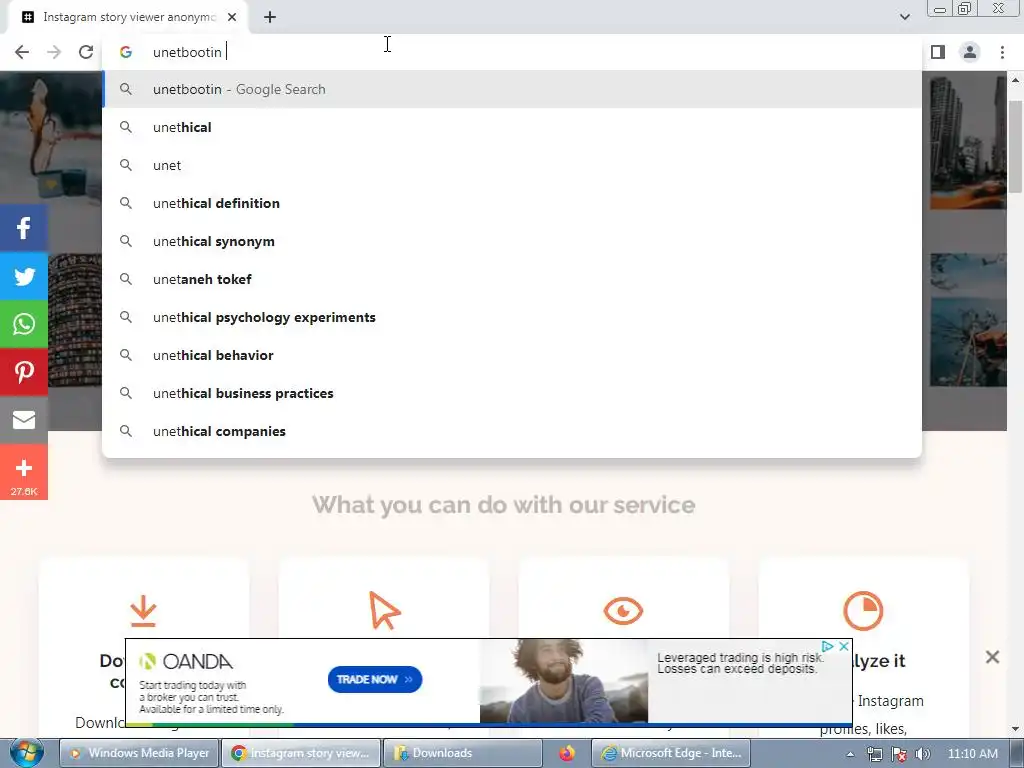Choose the 'unet' suggestion
Screen dimensions: 1024x768
click(x=512, y=165)
